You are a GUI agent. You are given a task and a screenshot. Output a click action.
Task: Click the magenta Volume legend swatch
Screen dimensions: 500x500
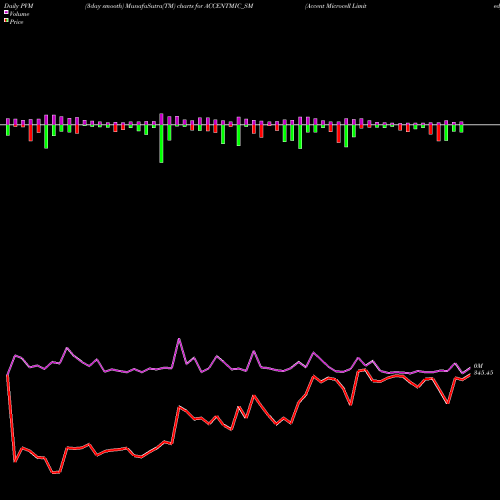tap(6, 13)
